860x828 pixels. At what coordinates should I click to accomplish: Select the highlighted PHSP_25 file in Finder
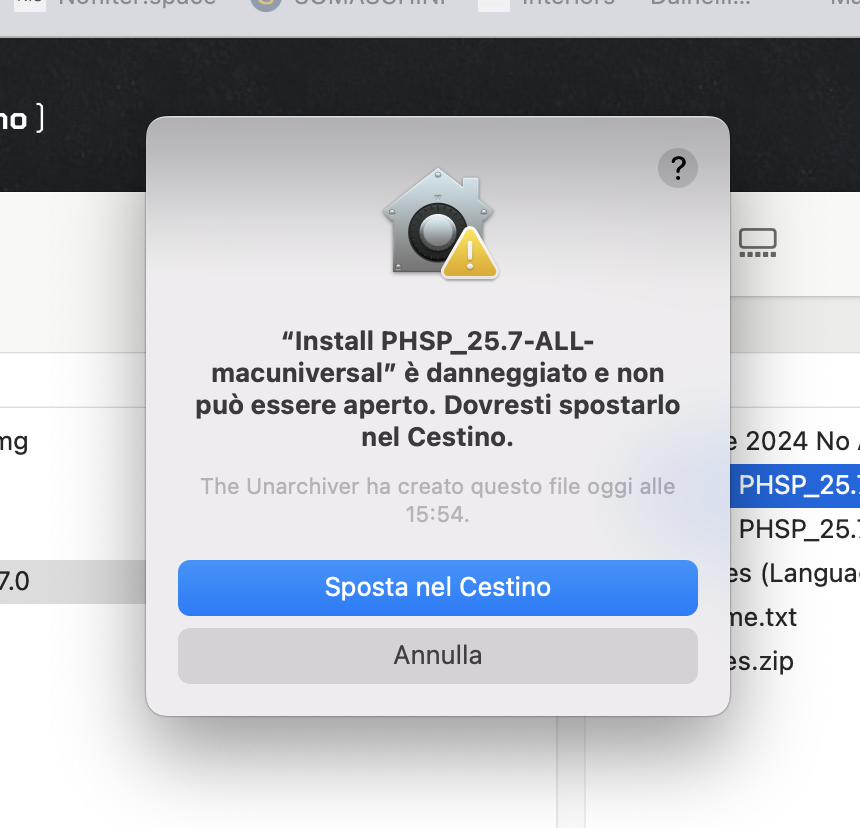[795, 485]
